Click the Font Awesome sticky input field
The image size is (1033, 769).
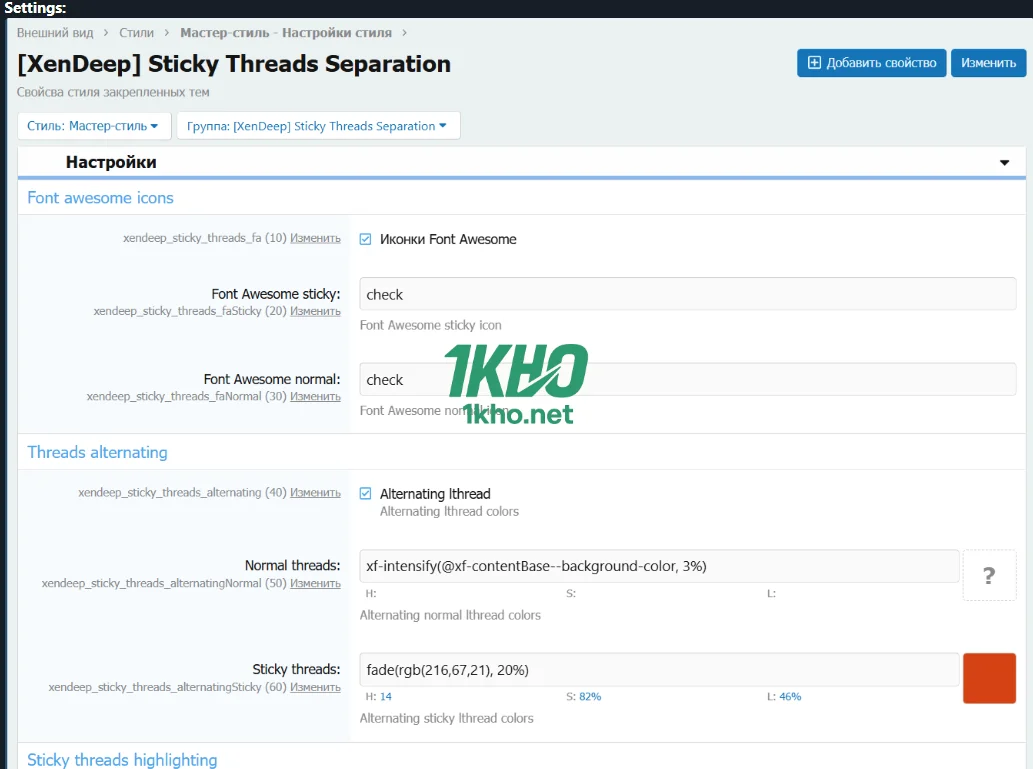coord(687,295)
